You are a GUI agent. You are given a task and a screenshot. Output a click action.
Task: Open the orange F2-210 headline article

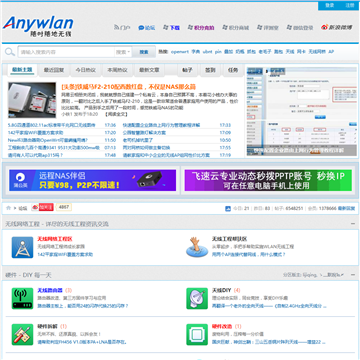(128, 87)
